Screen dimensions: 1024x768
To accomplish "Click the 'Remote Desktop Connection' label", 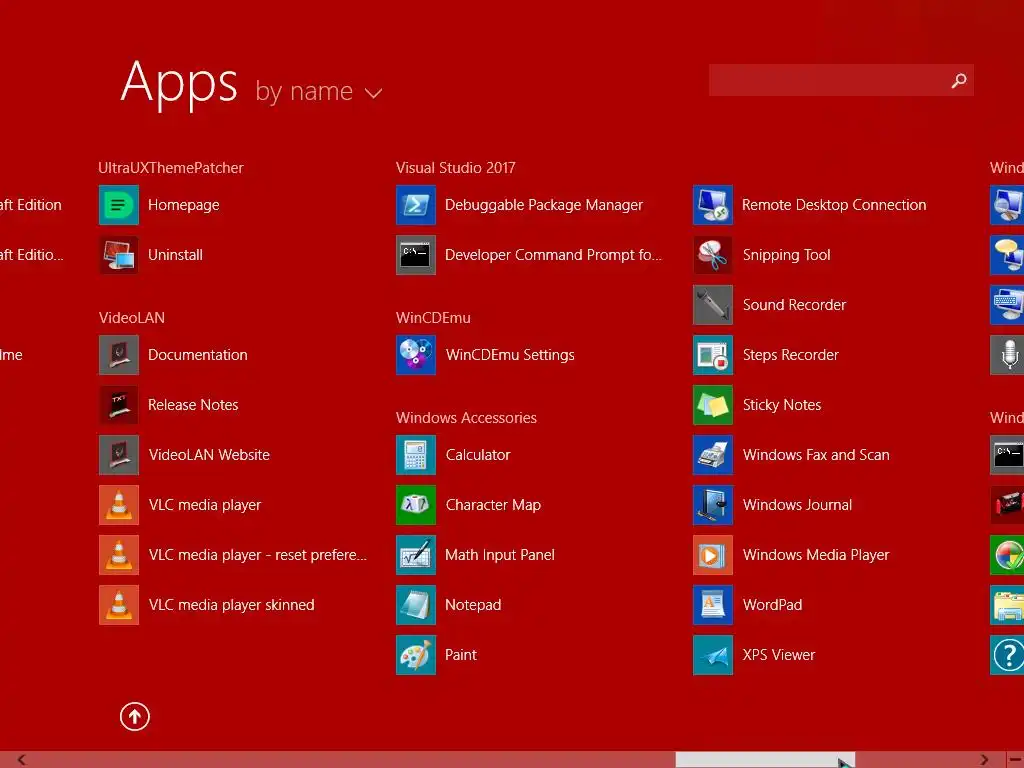I will coord(834,205).
